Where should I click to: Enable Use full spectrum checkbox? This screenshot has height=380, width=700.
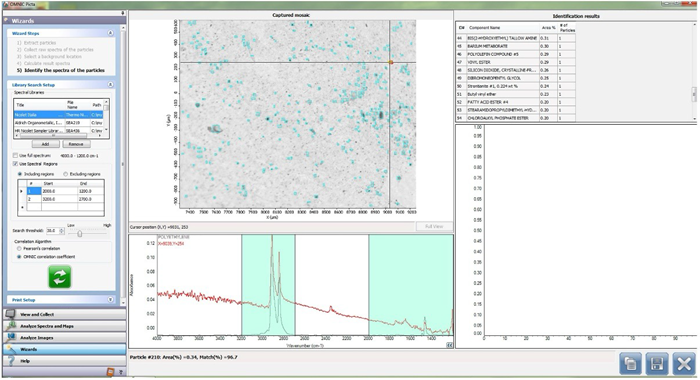[x=15, y=155]
